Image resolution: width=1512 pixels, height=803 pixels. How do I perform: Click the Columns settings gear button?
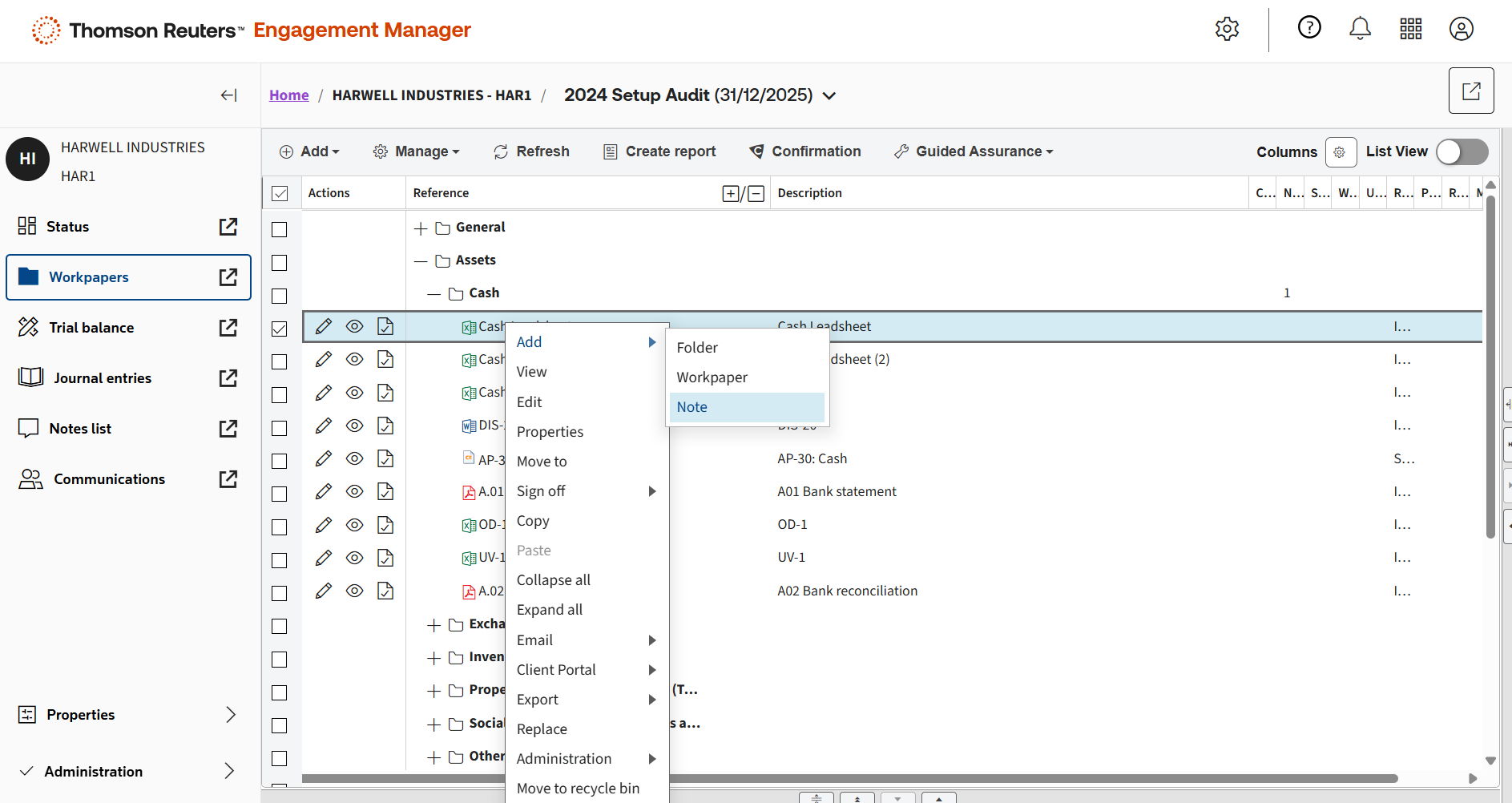tap(1340, 152)
